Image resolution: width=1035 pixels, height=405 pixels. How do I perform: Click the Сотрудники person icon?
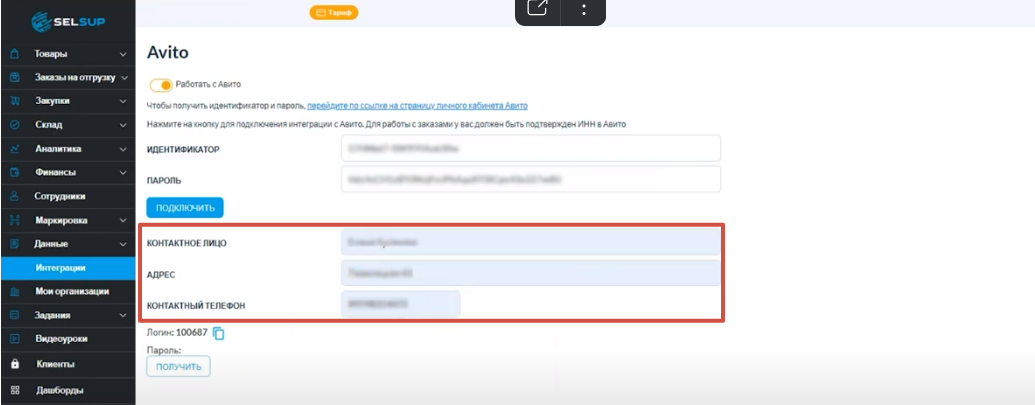pyautogui.click(x=15, y=197)
